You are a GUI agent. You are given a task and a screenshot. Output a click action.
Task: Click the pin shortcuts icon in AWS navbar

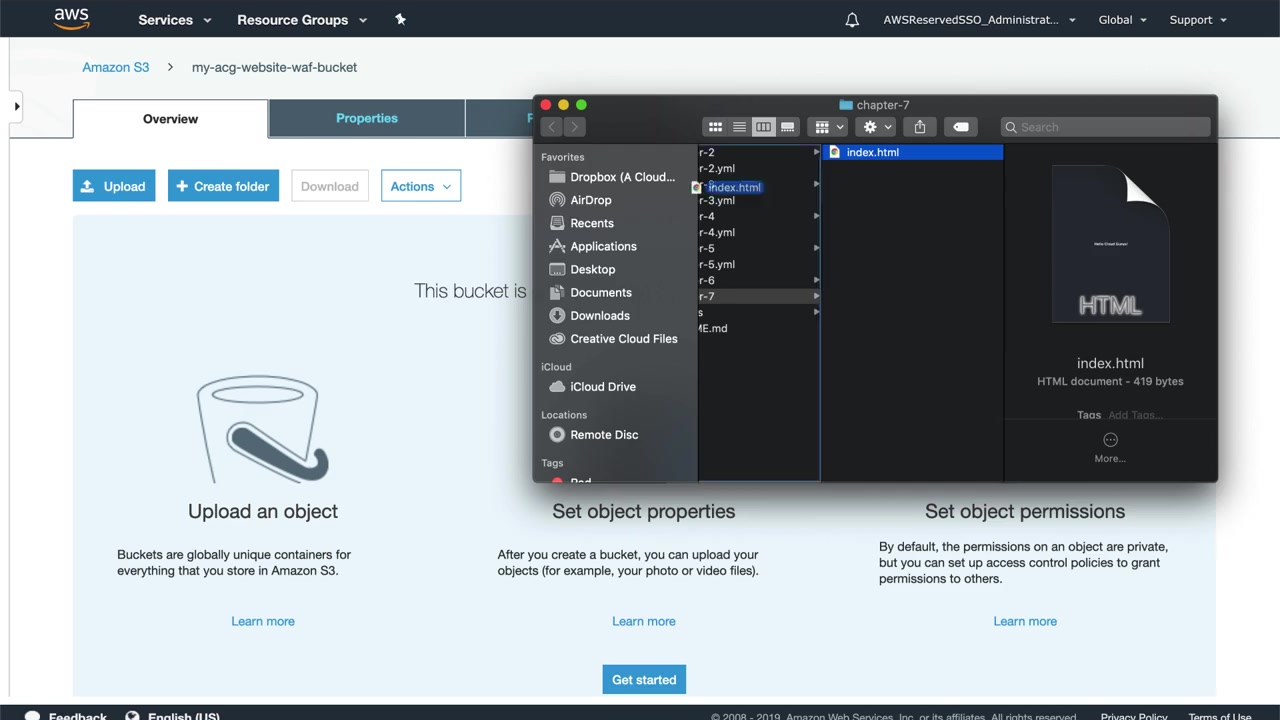point(400,19)
